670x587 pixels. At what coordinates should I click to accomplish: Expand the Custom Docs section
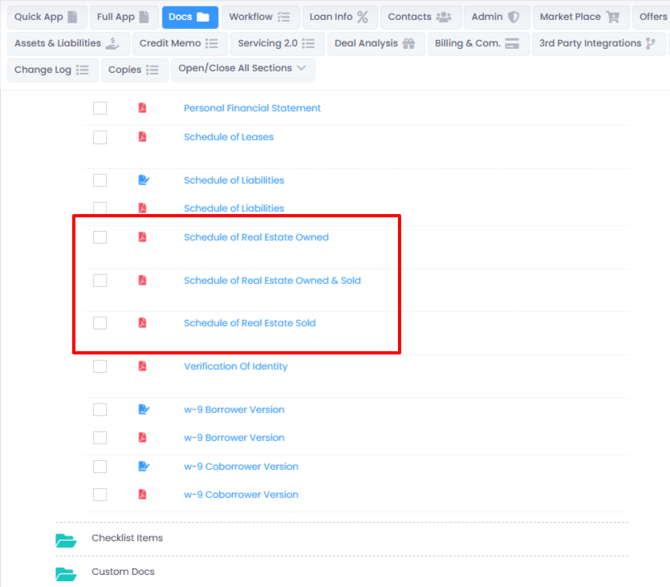pos(123,572)
